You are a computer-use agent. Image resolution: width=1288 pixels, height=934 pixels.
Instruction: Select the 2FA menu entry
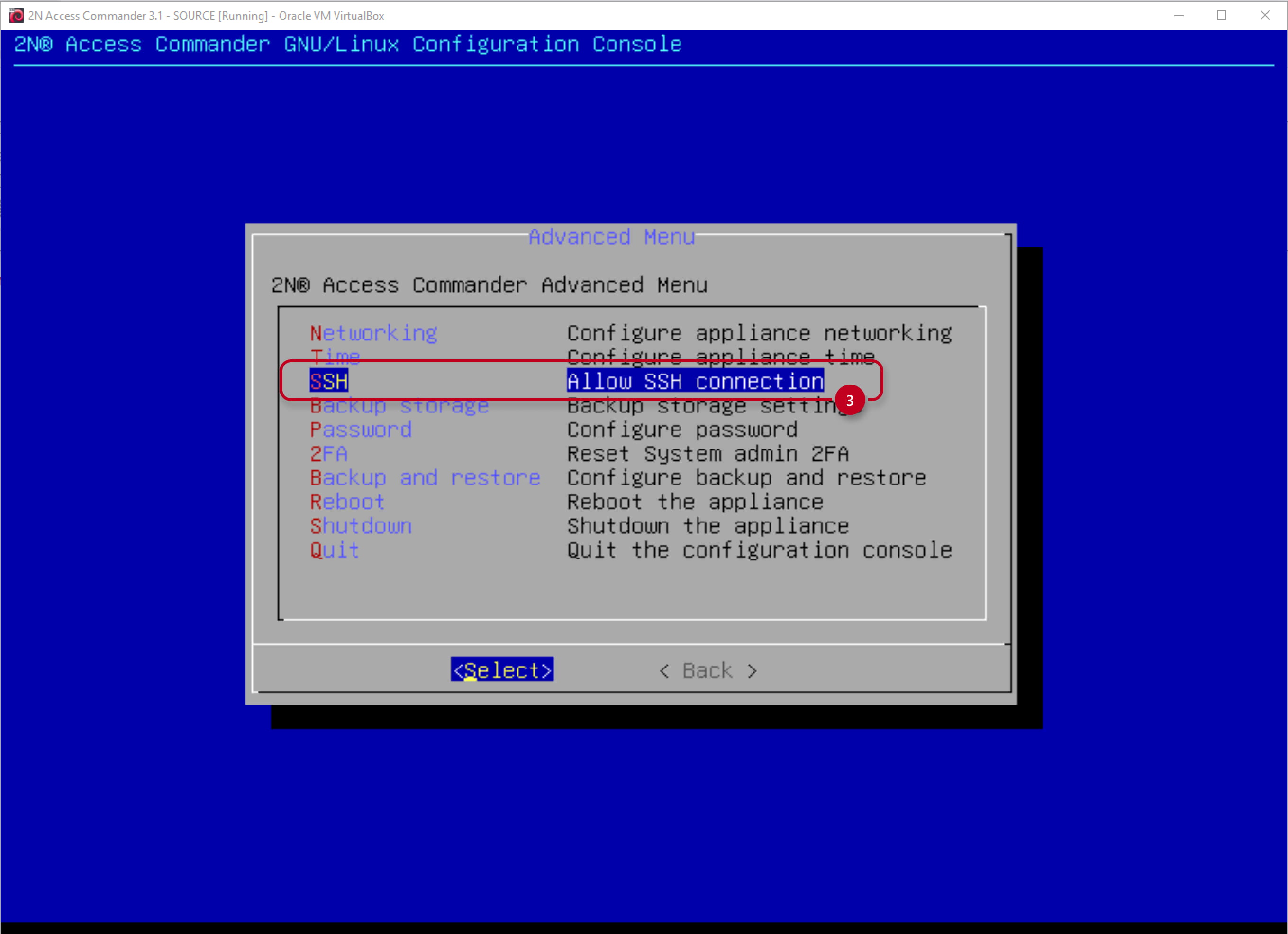click(328, 453)
